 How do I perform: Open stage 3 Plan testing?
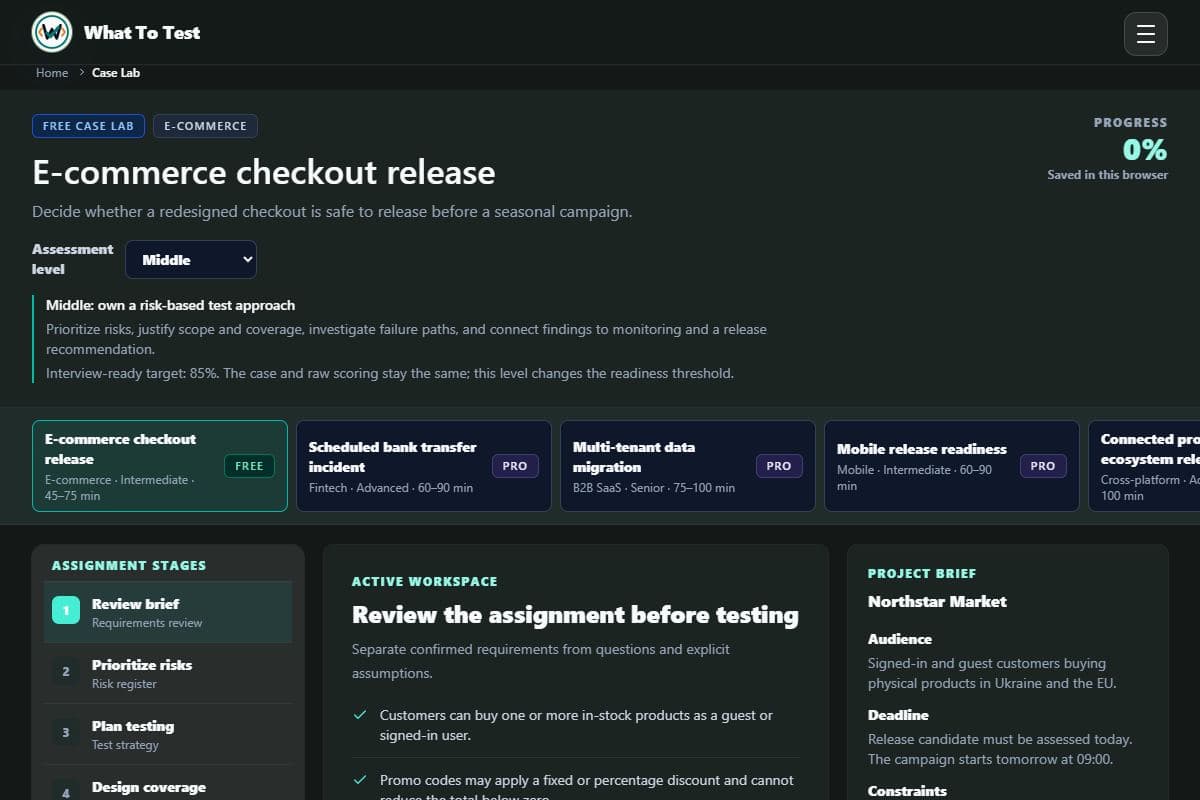point(168,735)
